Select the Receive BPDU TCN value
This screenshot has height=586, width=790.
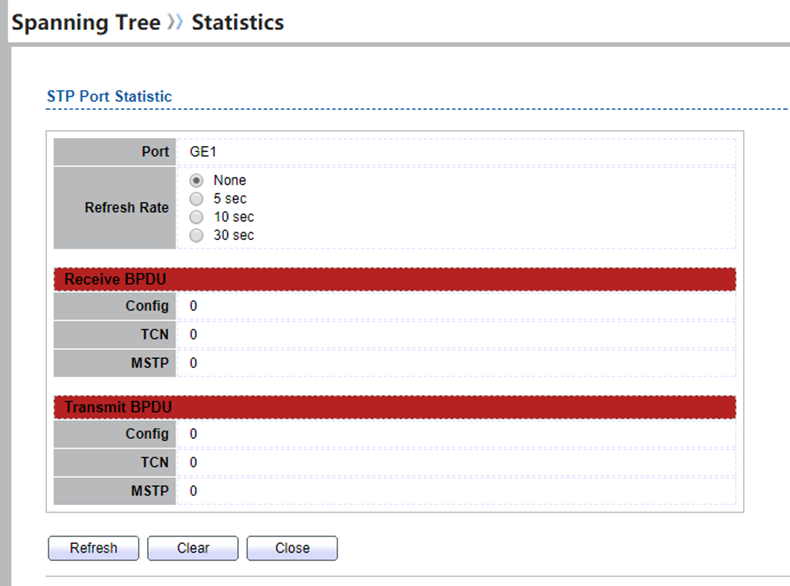pyautogui.click(x=194, y=334)
